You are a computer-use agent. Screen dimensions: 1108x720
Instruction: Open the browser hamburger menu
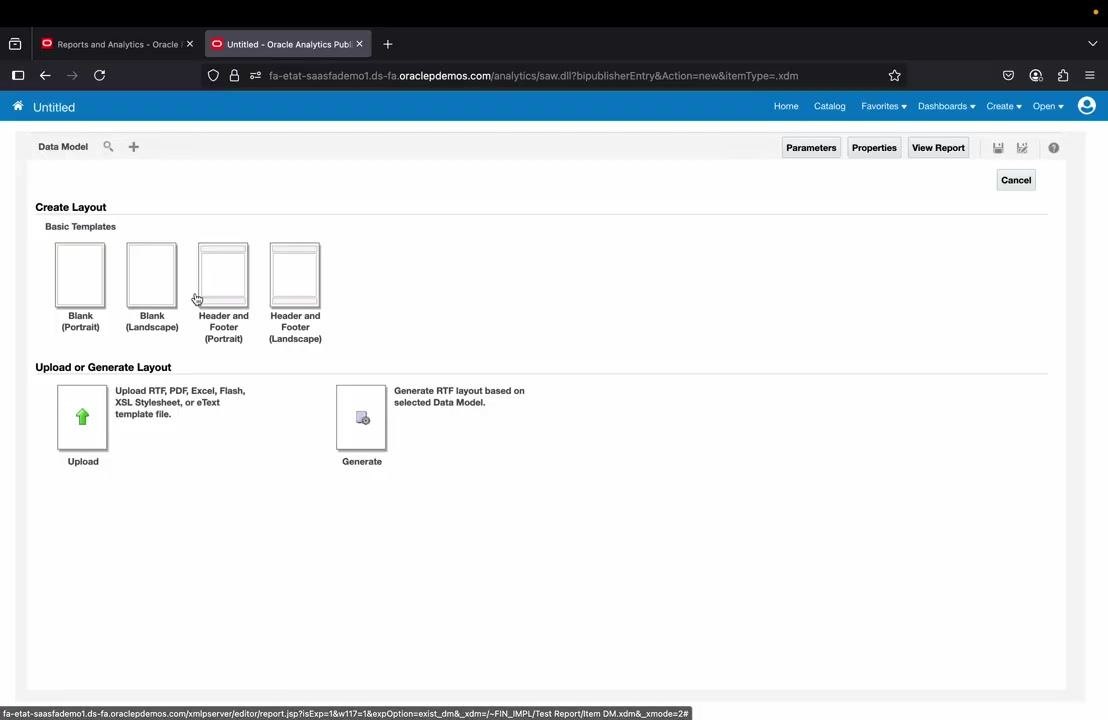[1090, 76]
